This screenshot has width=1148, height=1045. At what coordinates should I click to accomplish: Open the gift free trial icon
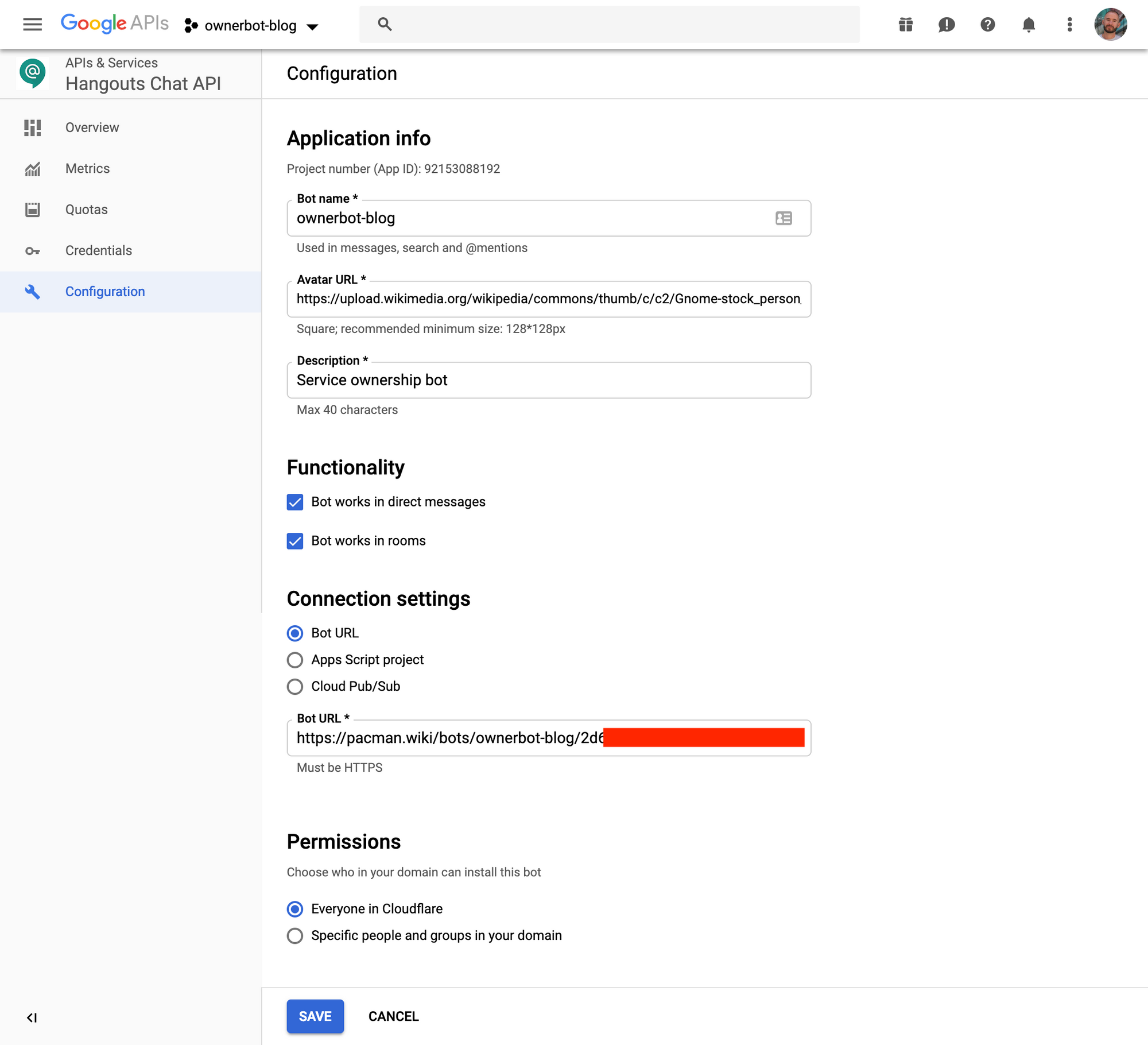906,24
